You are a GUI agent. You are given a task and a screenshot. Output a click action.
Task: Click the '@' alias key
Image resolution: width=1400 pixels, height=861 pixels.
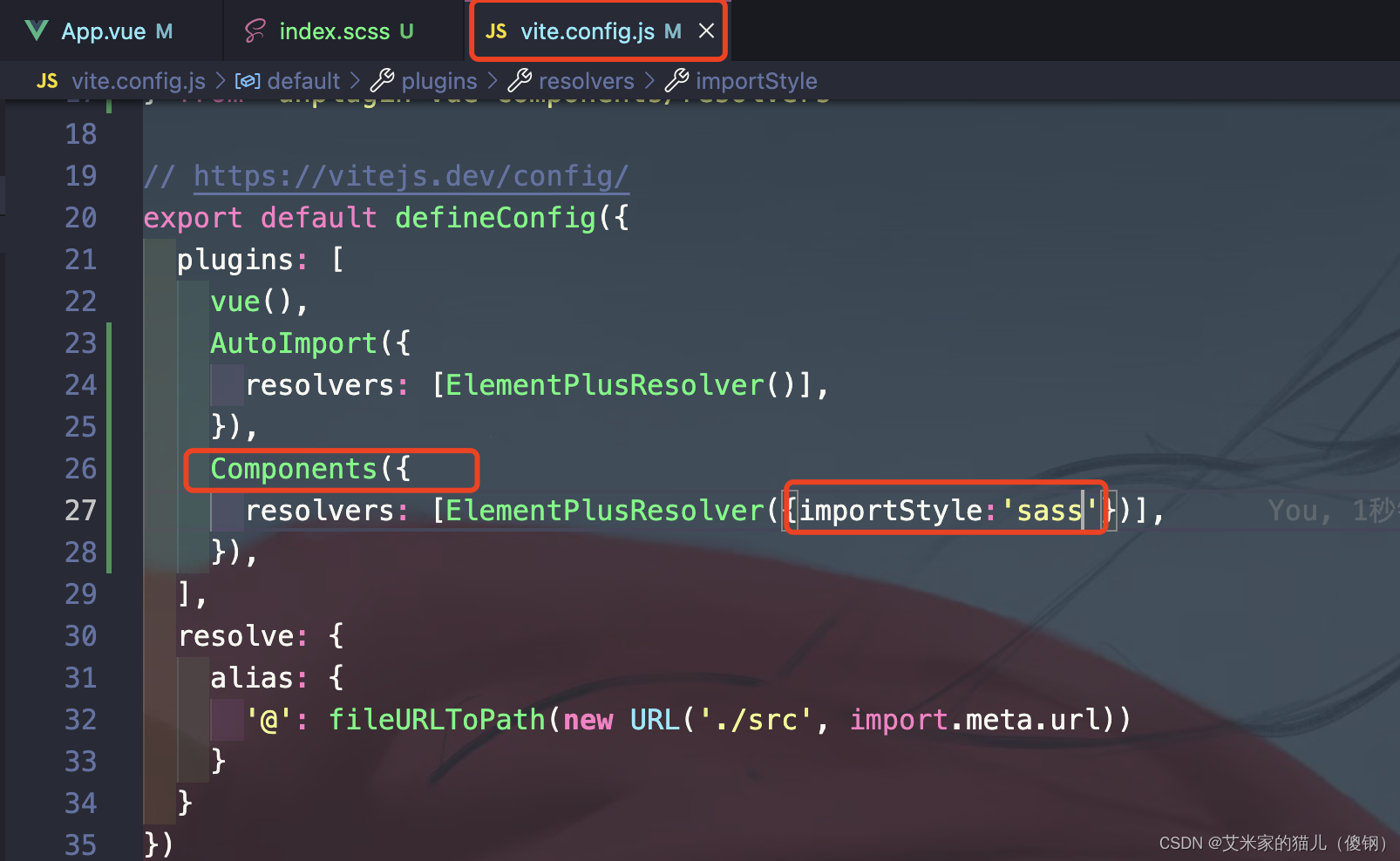268,720
